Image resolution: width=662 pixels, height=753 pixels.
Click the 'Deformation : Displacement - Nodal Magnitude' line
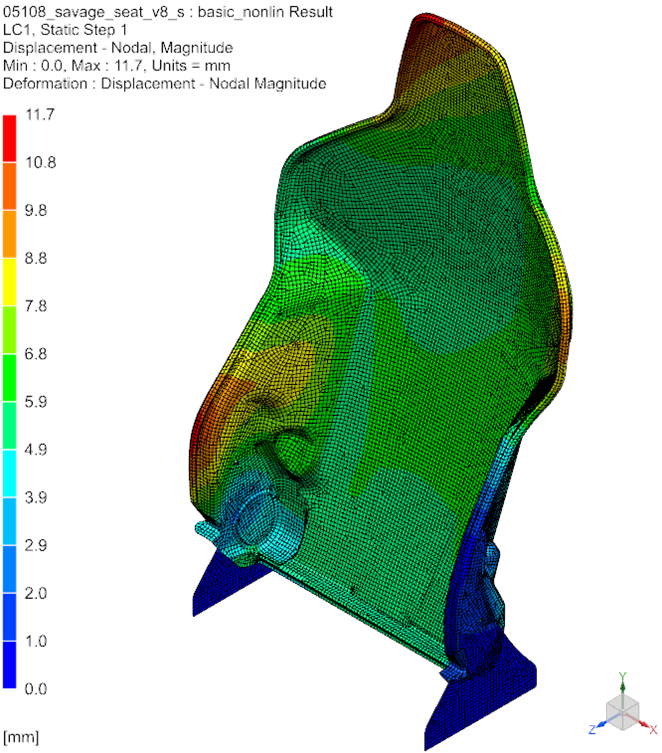tap(164, 84)
